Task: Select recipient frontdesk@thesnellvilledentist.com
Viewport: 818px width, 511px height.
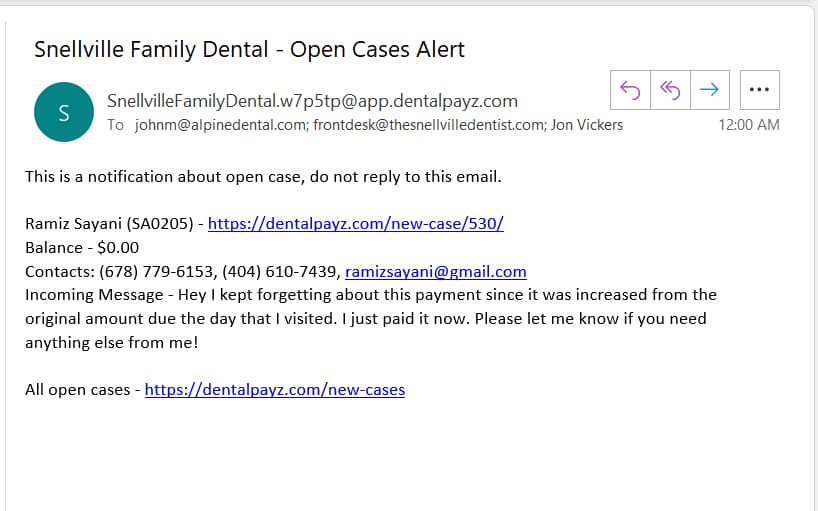Action: (430, 125)
